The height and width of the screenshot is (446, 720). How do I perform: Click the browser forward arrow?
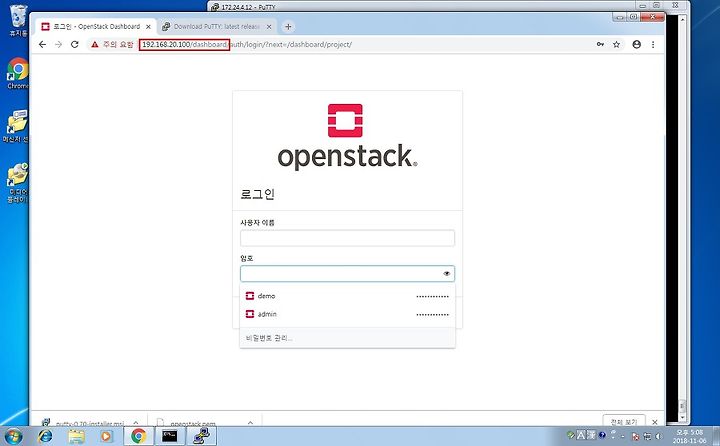tap(58, 45)
